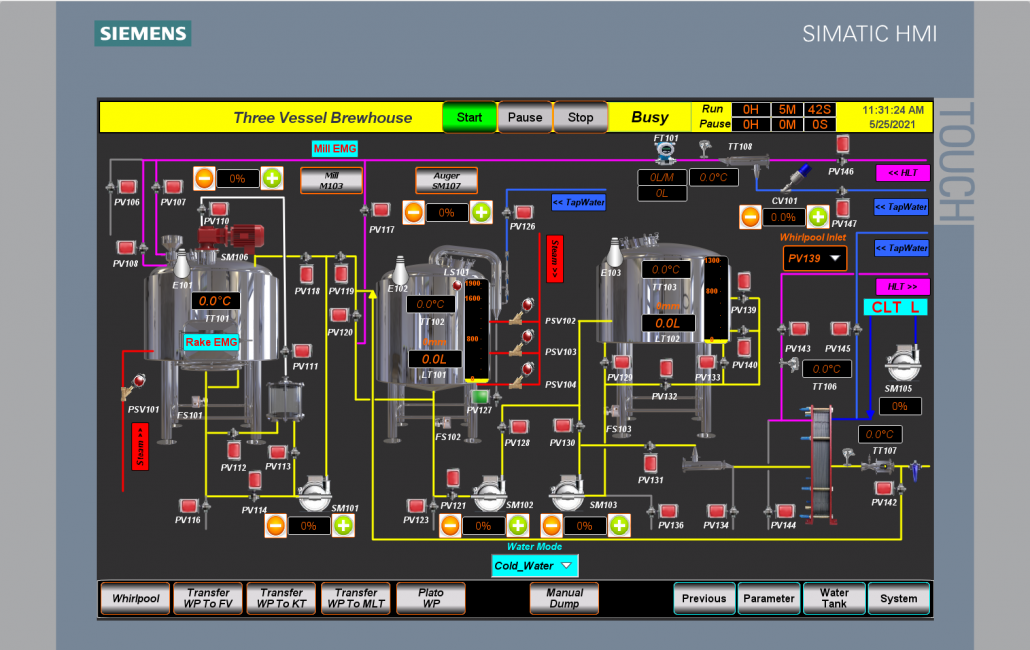Toggle valve PV117
This screenshot has width=1030, height=650.
(381, 210)
